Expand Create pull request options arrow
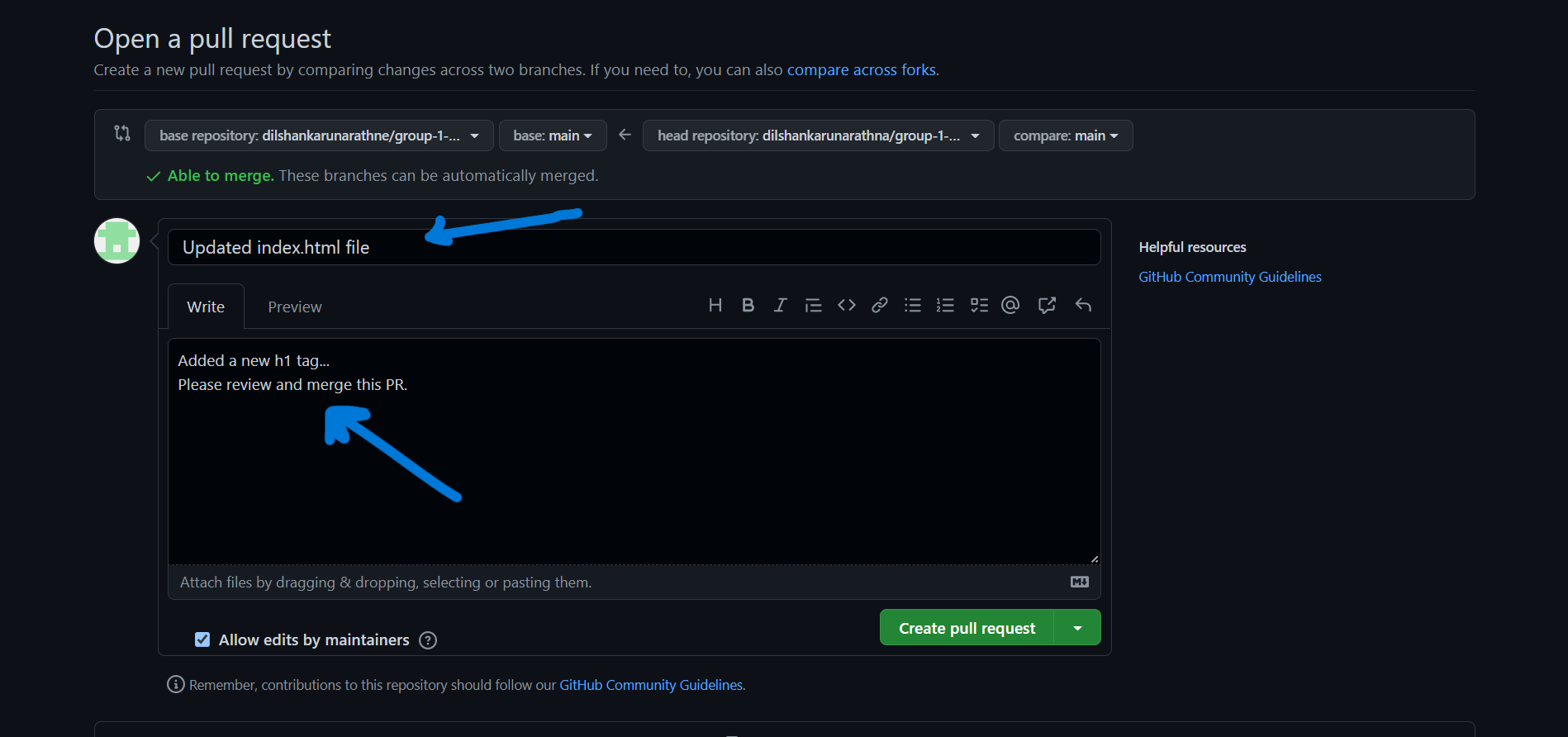This screenshot has height=737, width=1568. click(1077, 628)
